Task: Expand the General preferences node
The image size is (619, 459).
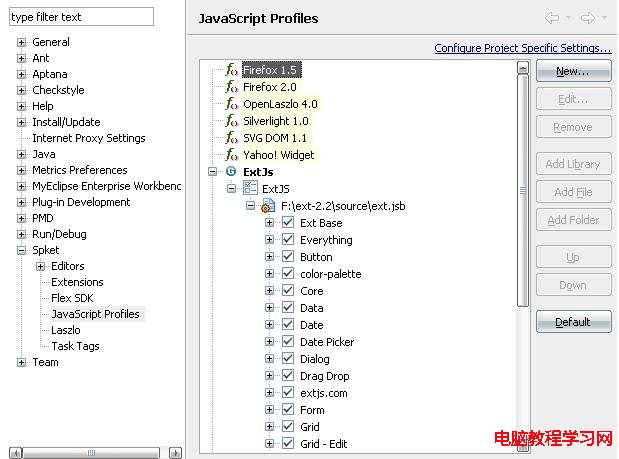Action: (21, 43)
